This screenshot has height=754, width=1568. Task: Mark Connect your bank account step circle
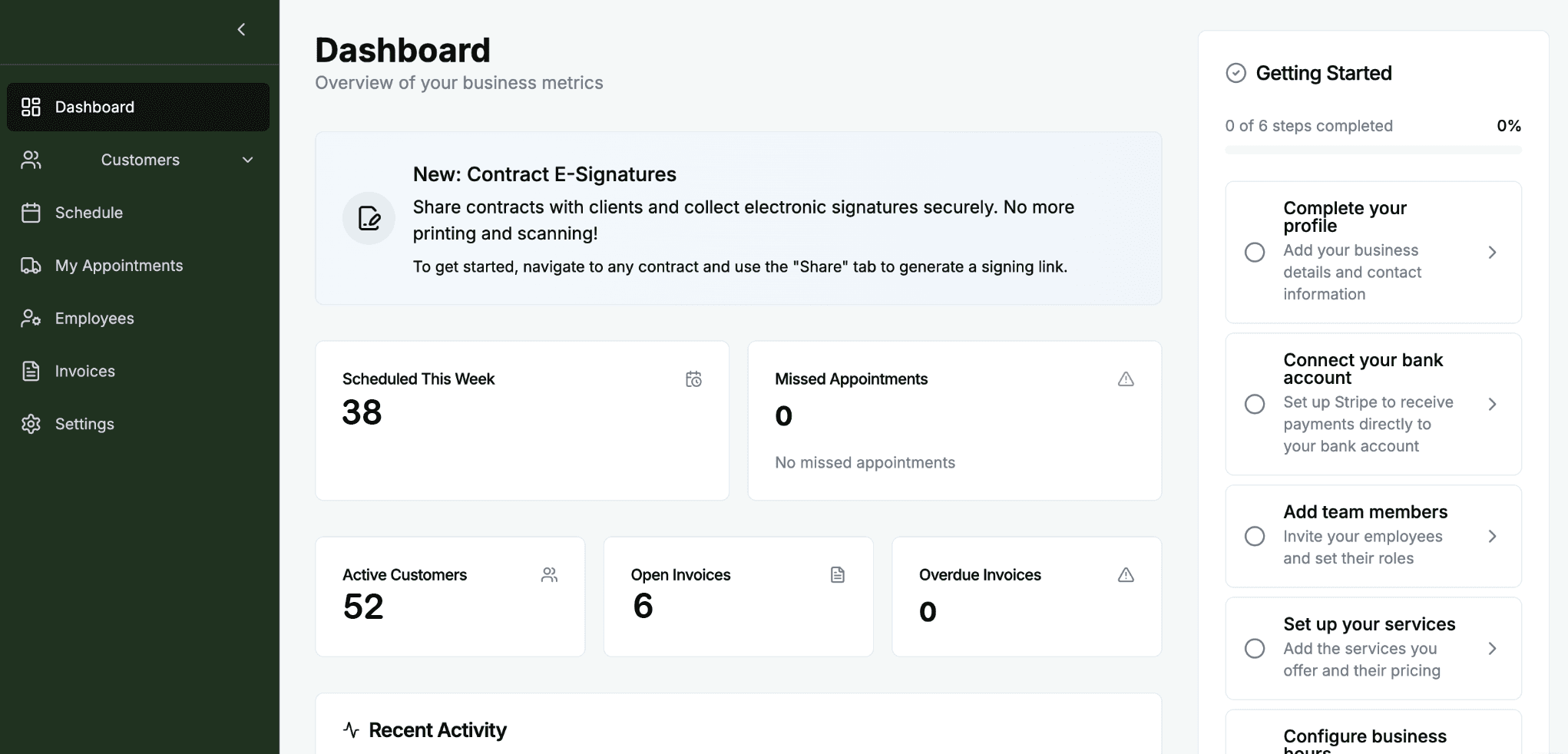pos(1255,404)
